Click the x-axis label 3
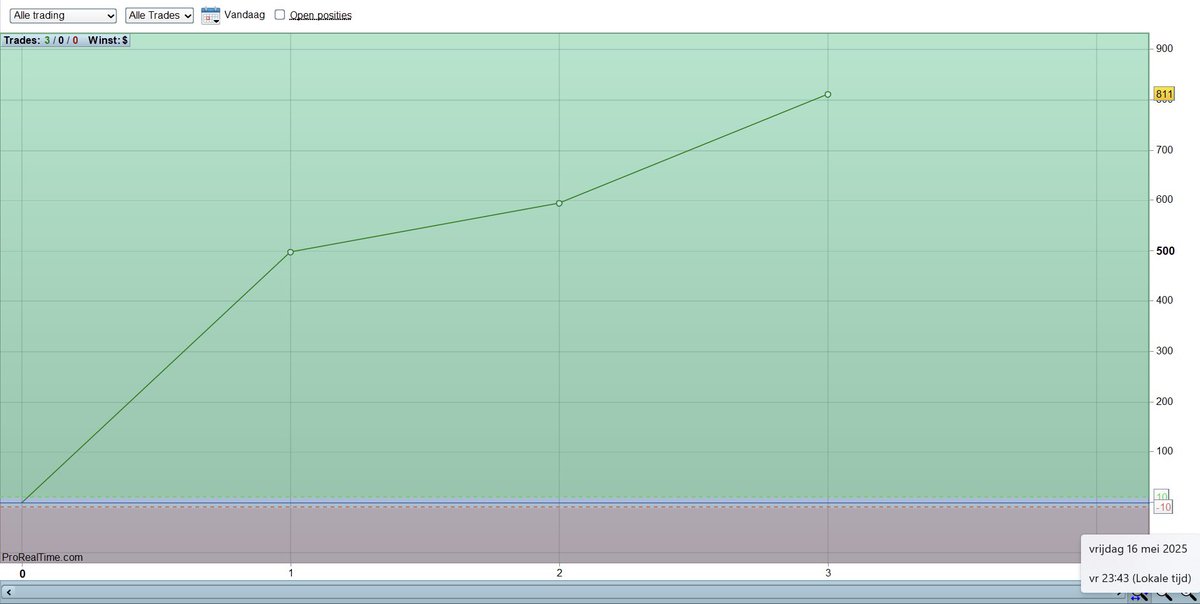The image size is (1200, 604). click(828, 573)
